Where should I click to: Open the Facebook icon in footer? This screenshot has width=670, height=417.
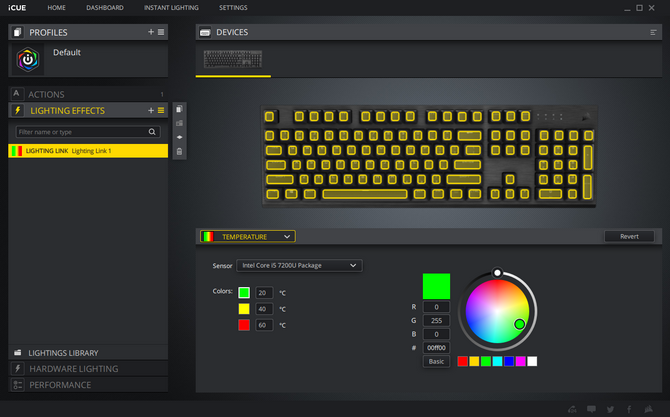[x=629, y=409]
